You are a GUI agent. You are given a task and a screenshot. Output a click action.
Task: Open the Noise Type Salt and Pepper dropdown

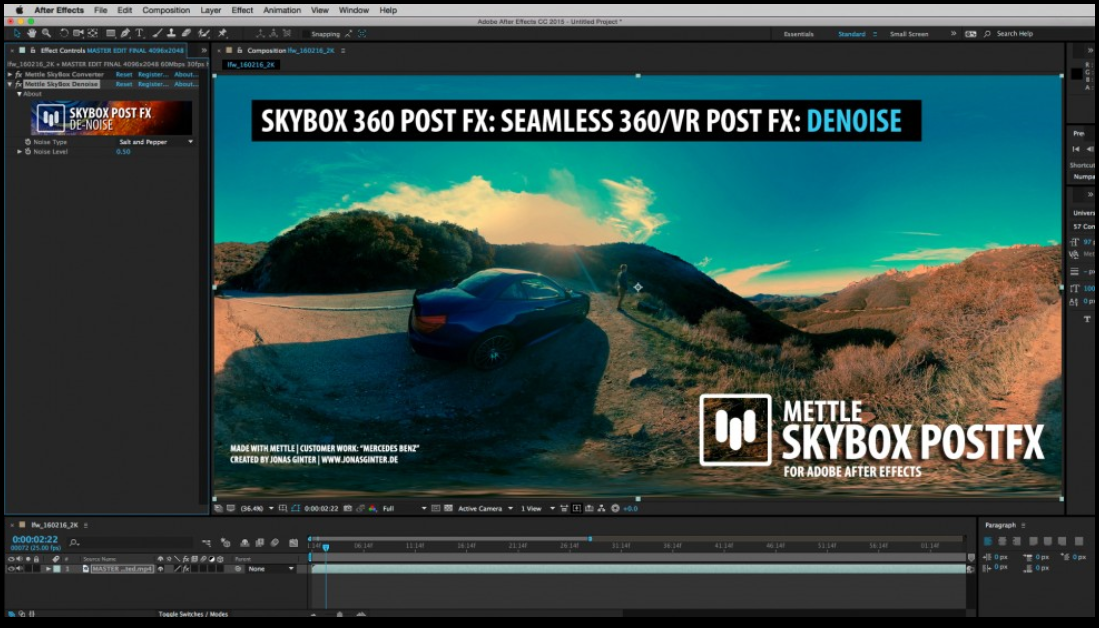[156, 142]
